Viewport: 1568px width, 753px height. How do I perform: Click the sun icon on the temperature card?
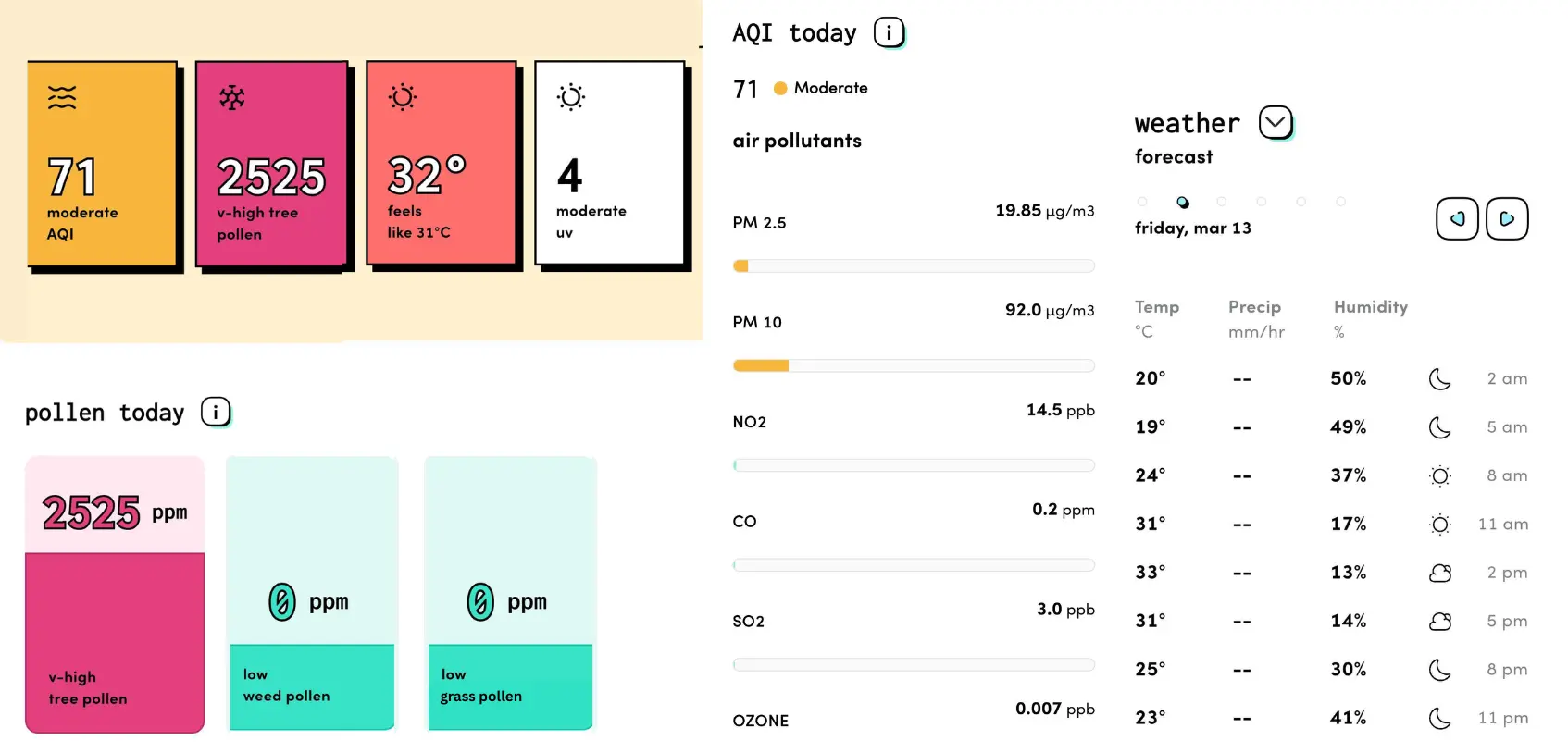(x=403, y=97)
